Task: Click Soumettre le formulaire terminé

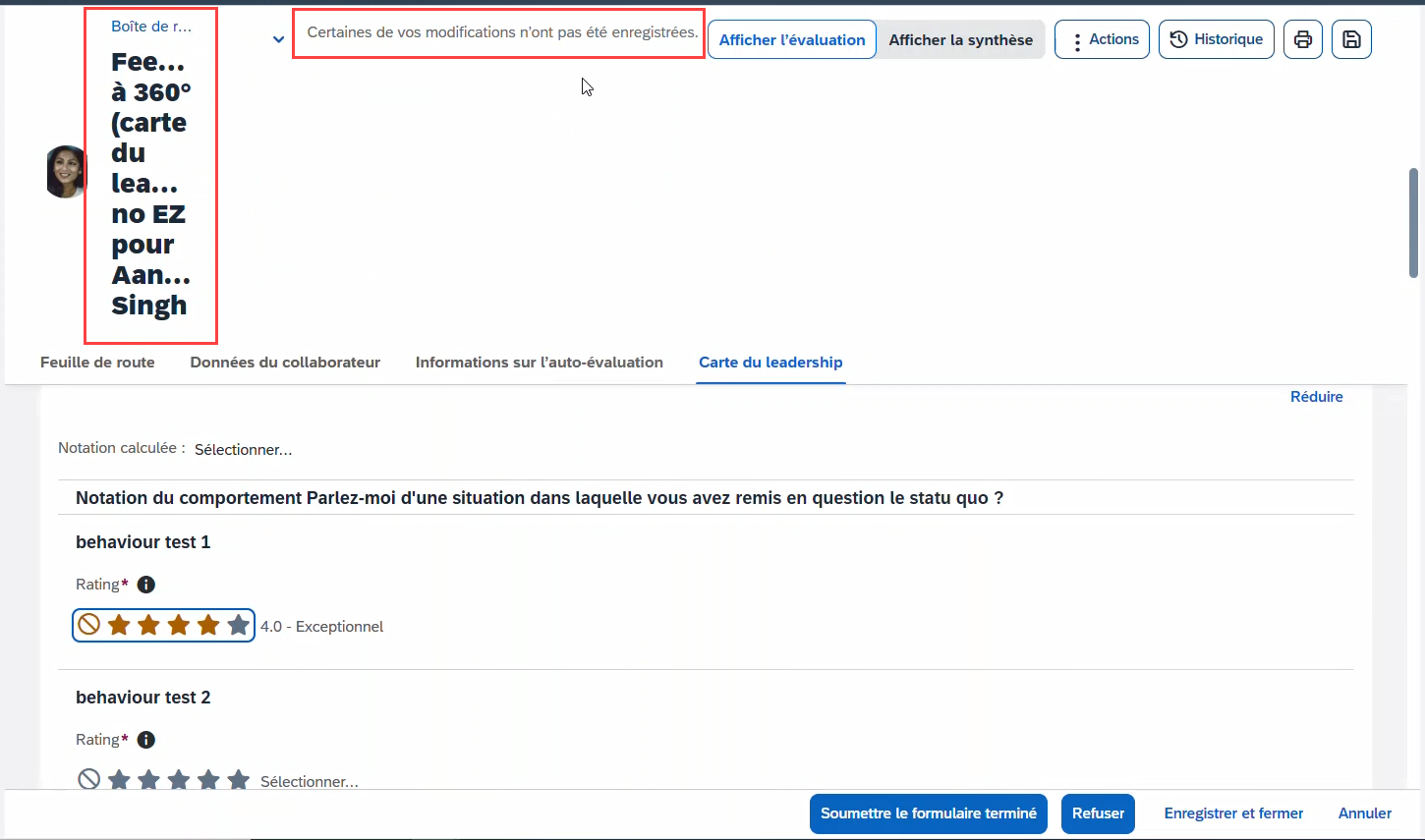Action: click(x=929, y=813)
